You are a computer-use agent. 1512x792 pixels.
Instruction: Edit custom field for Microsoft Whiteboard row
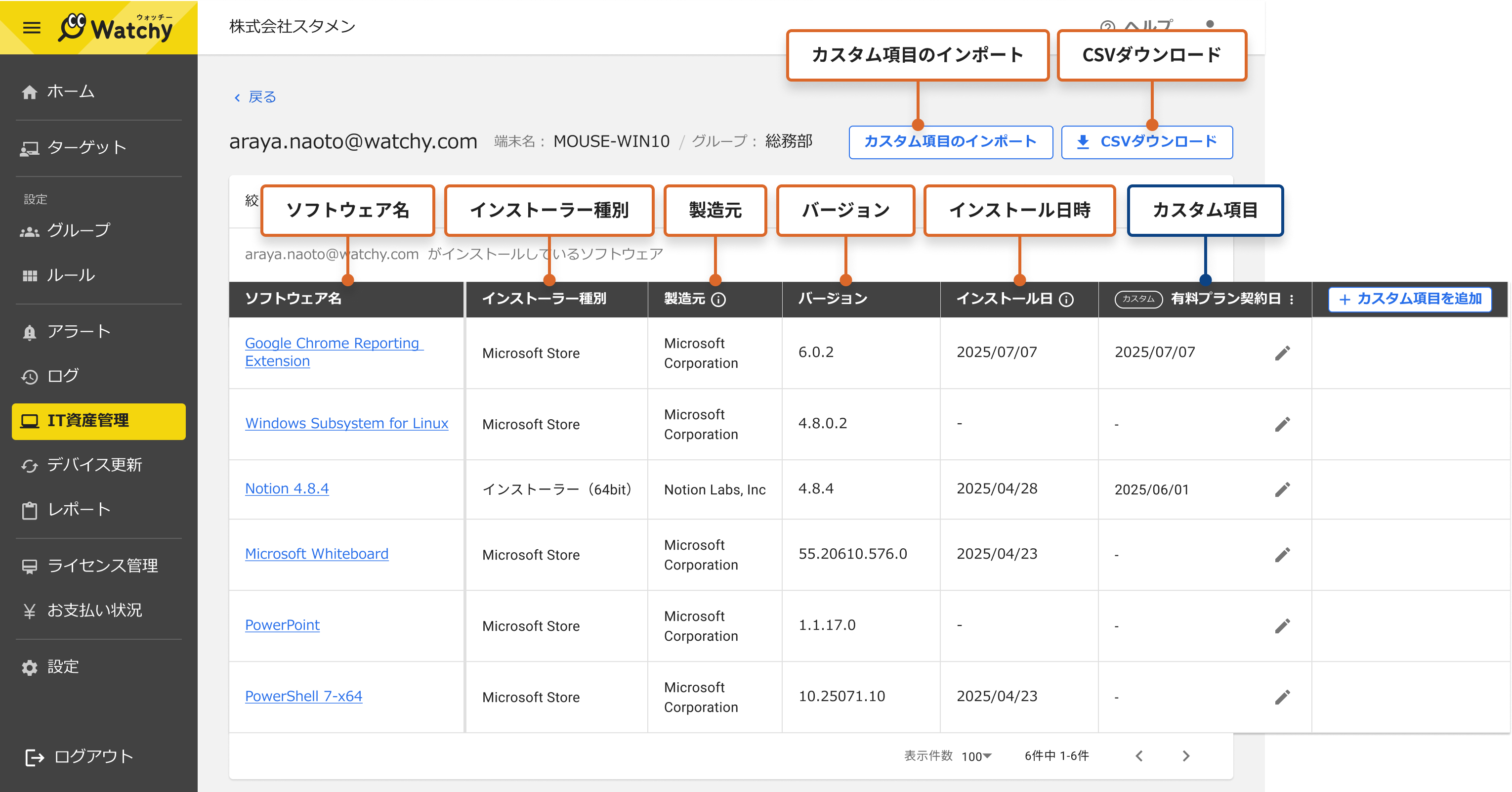1283,554
